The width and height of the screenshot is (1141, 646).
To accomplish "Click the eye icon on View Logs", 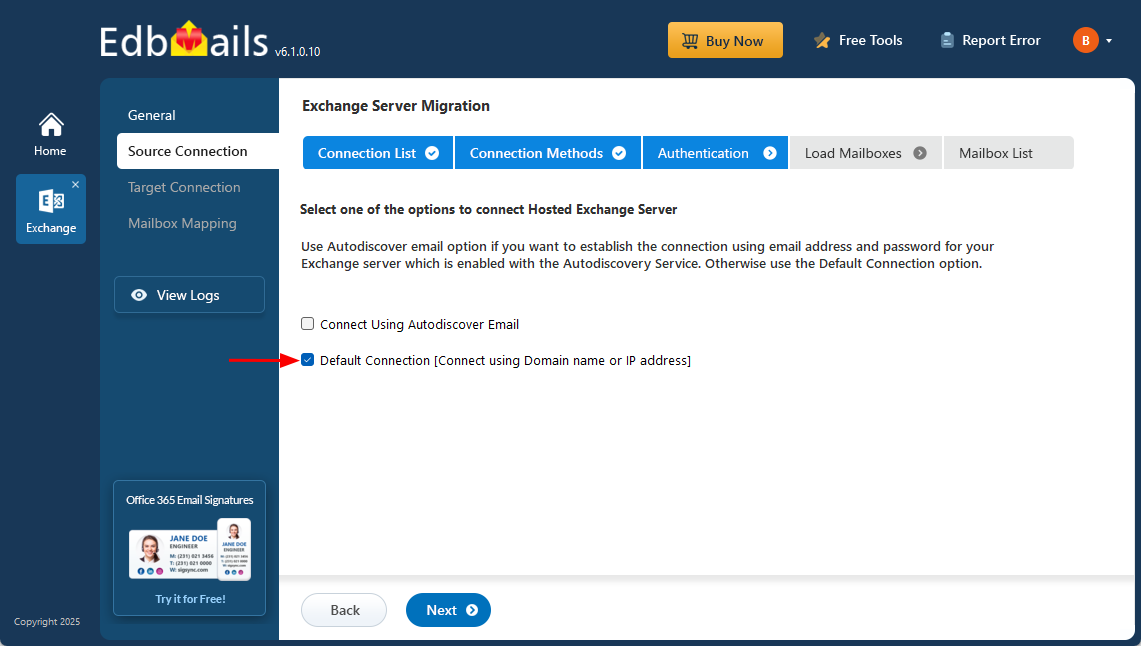I will click(x=139, y=295).
